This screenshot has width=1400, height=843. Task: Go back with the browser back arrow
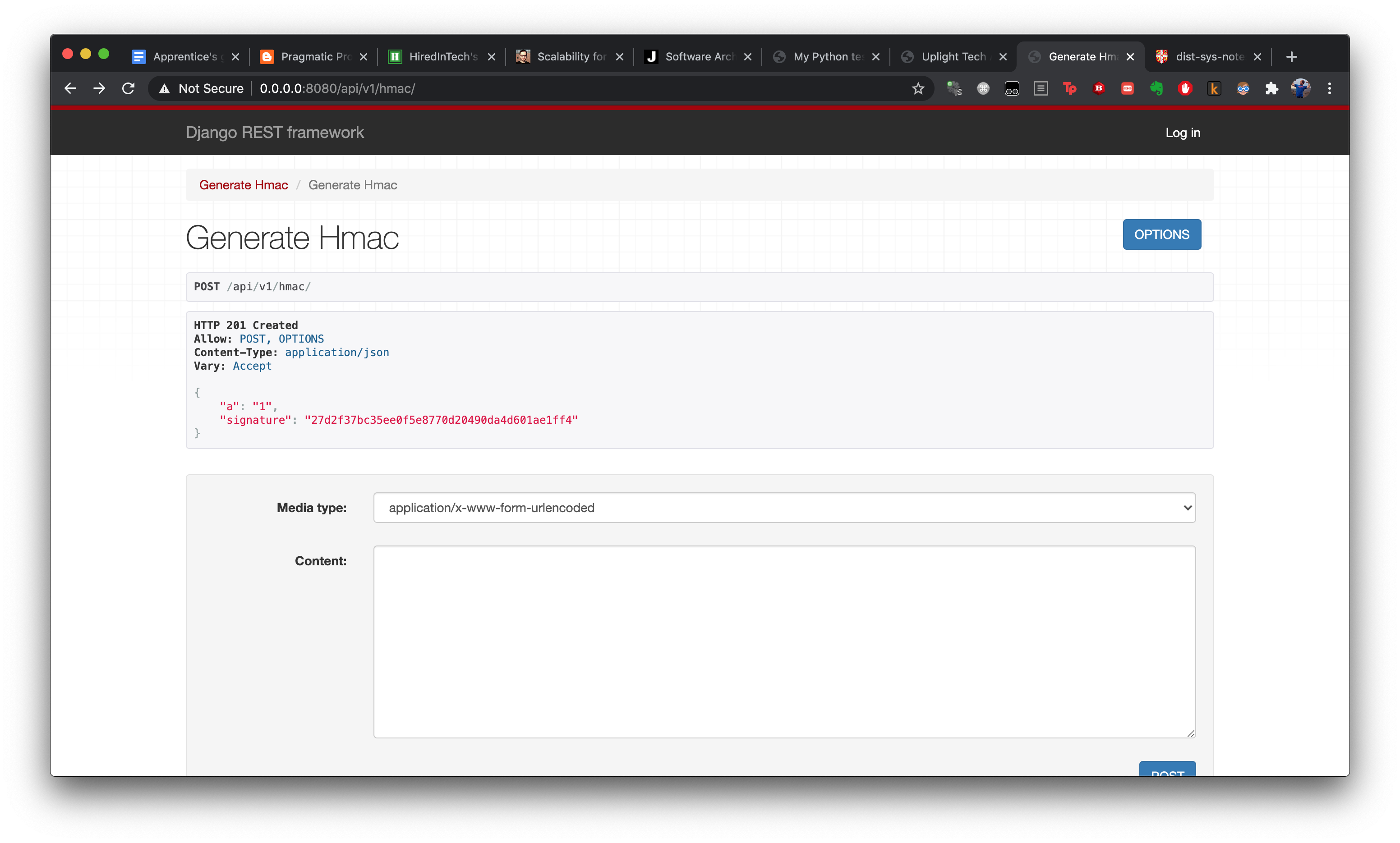click(x=70, y=89)
